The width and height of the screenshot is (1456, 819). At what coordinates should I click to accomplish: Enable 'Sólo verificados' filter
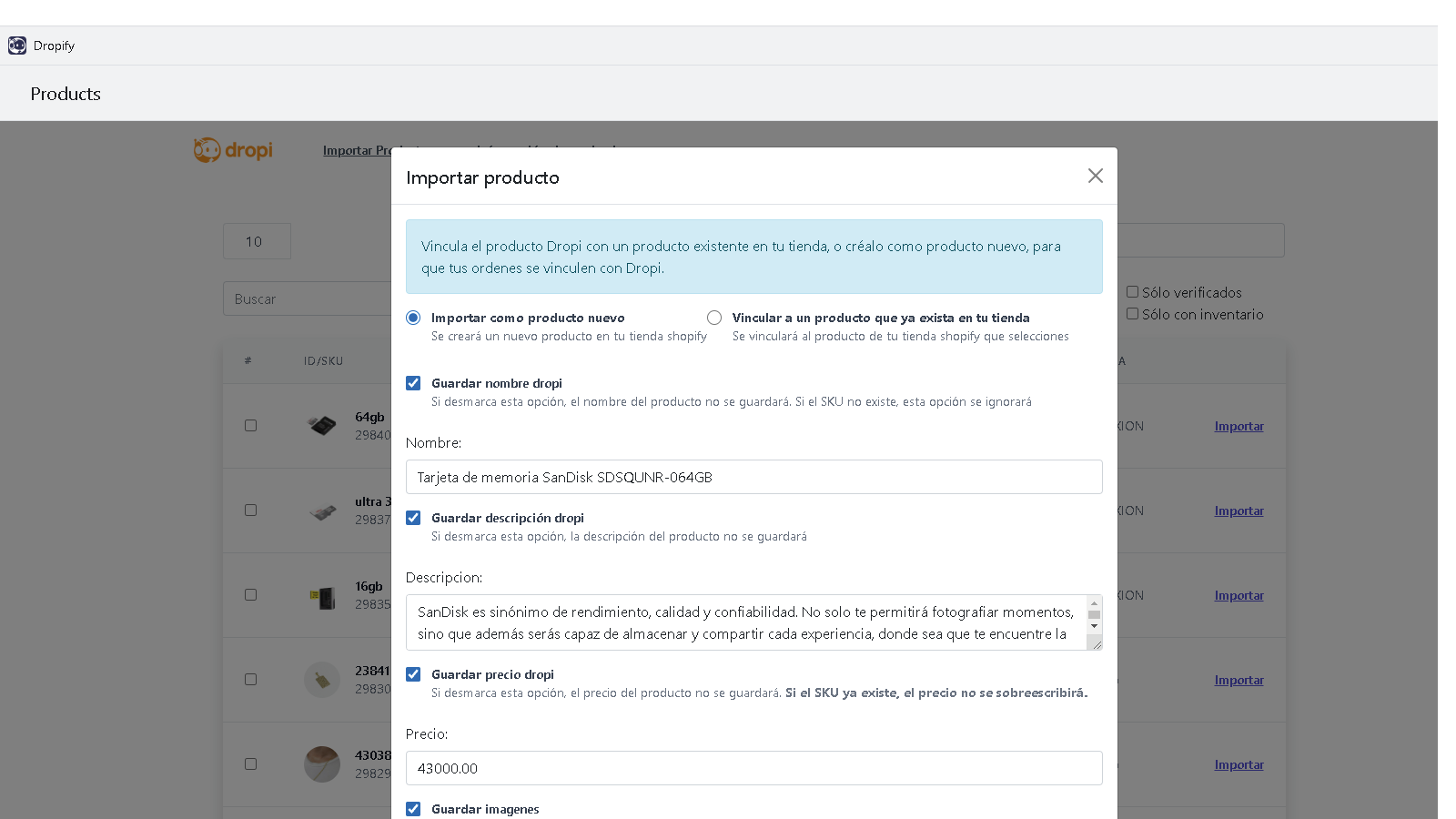click(1133, 291)
